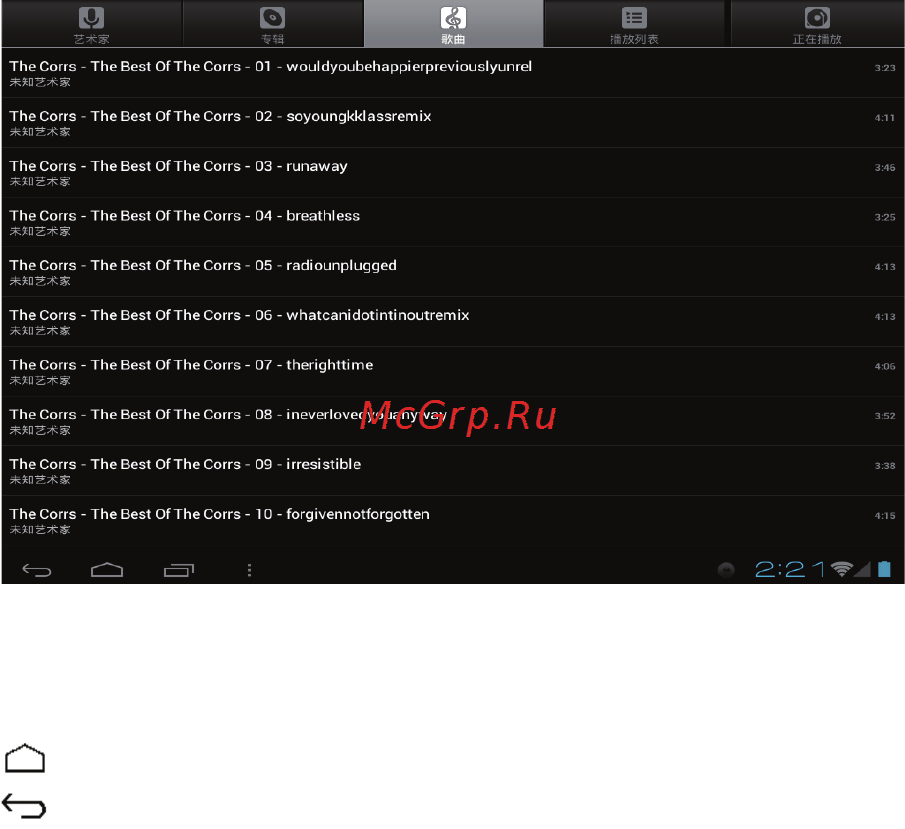Tap the Back arrow in the navigation bar
The width and height of the screenshot is (905, 829).
[37, 570]
